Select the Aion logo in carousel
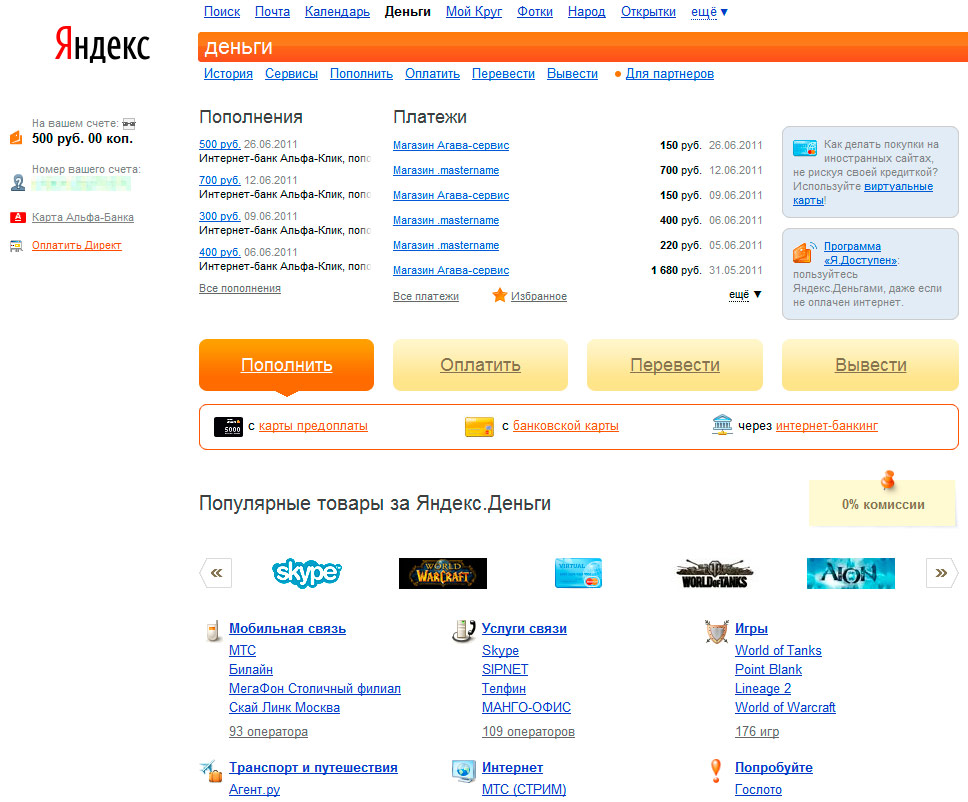This screenshot has height=802, width=968. [851, 573]
